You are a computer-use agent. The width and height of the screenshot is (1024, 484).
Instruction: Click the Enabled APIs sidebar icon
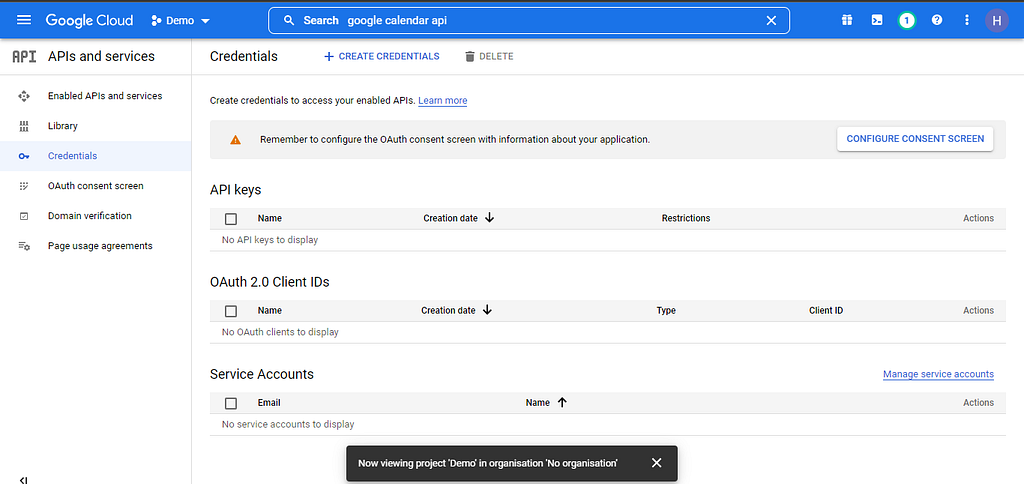(x=24, y=96)
